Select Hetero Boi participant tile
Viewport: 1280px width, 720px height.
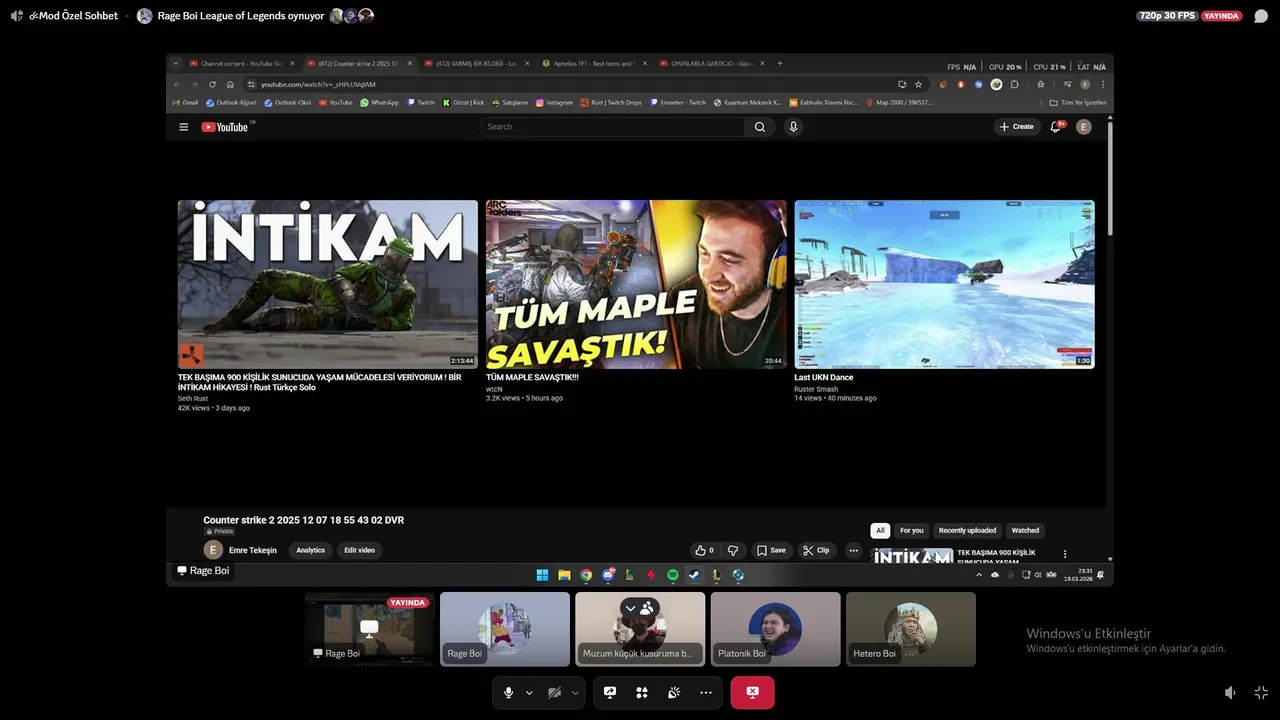coord(911,629)
